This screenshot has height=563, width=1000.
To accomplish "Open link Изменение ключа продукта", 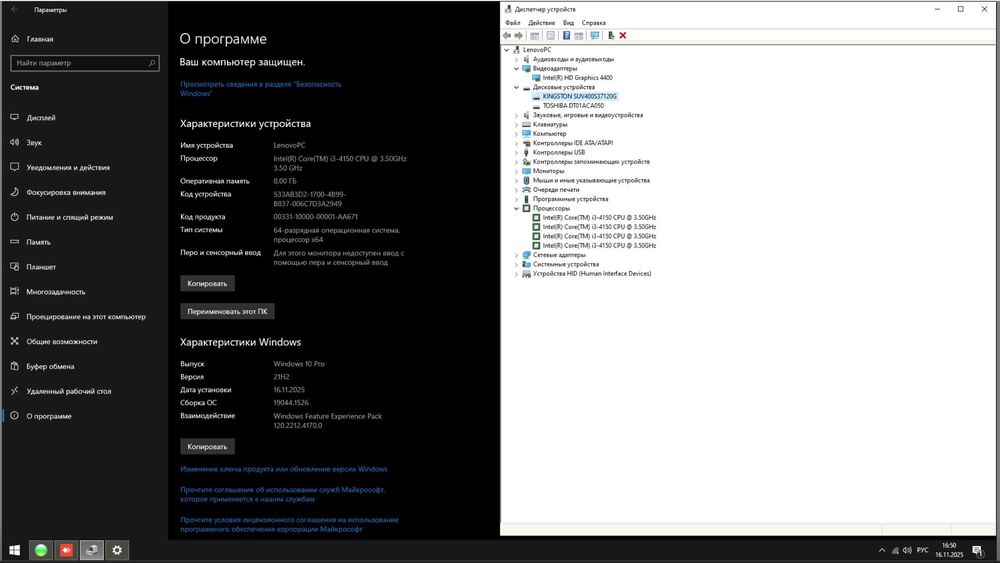I will pyautogui.click(x=284, y=469).
